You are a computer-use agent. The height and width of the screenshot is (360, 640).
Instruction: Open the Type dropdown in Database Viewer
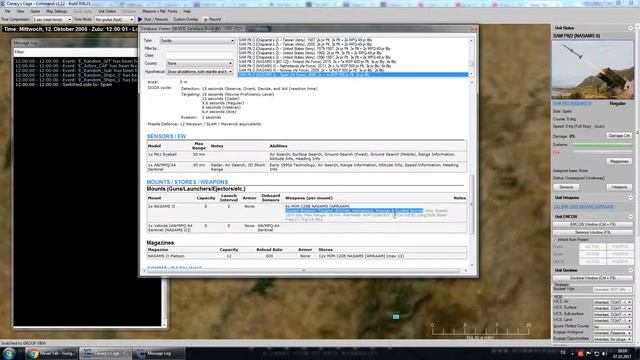[197, 40]
